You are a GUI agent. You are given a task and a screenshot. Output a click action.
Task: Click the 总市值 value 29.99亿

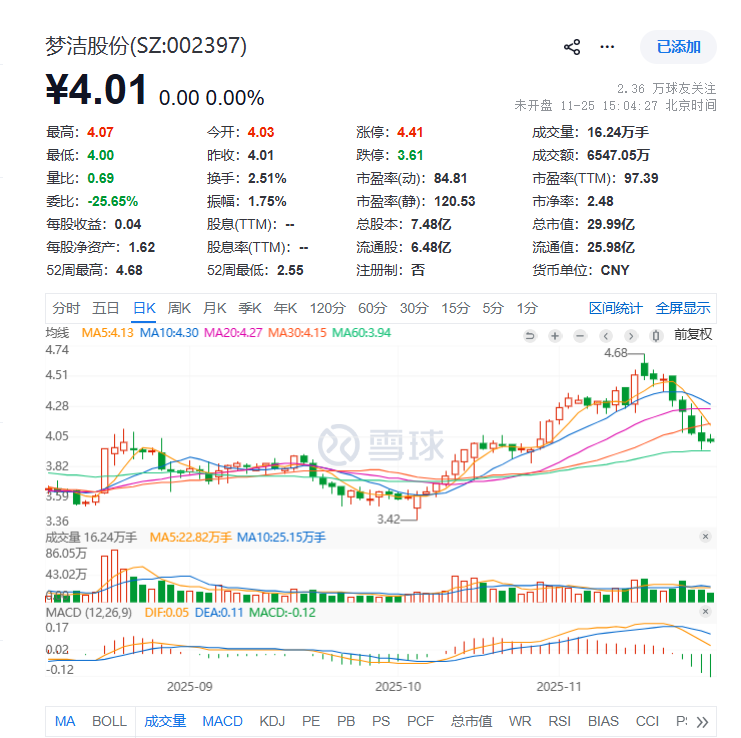[x=611, y=224]
